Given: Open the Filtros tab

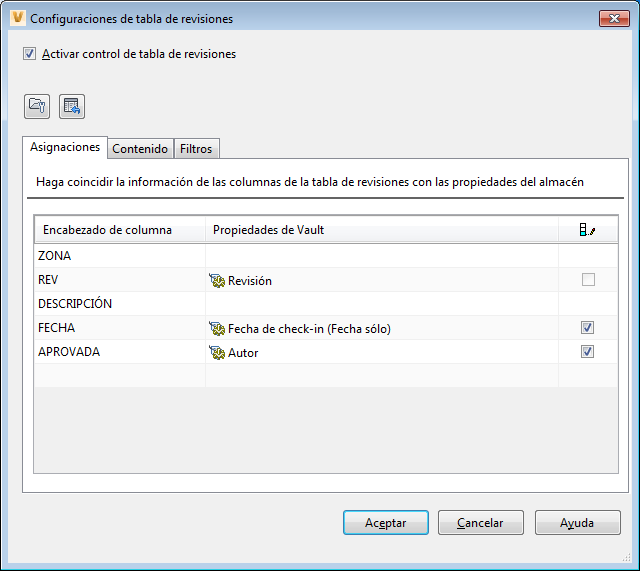Looking at the screenshot, I should pyautogui.click(x=196, y=149).
